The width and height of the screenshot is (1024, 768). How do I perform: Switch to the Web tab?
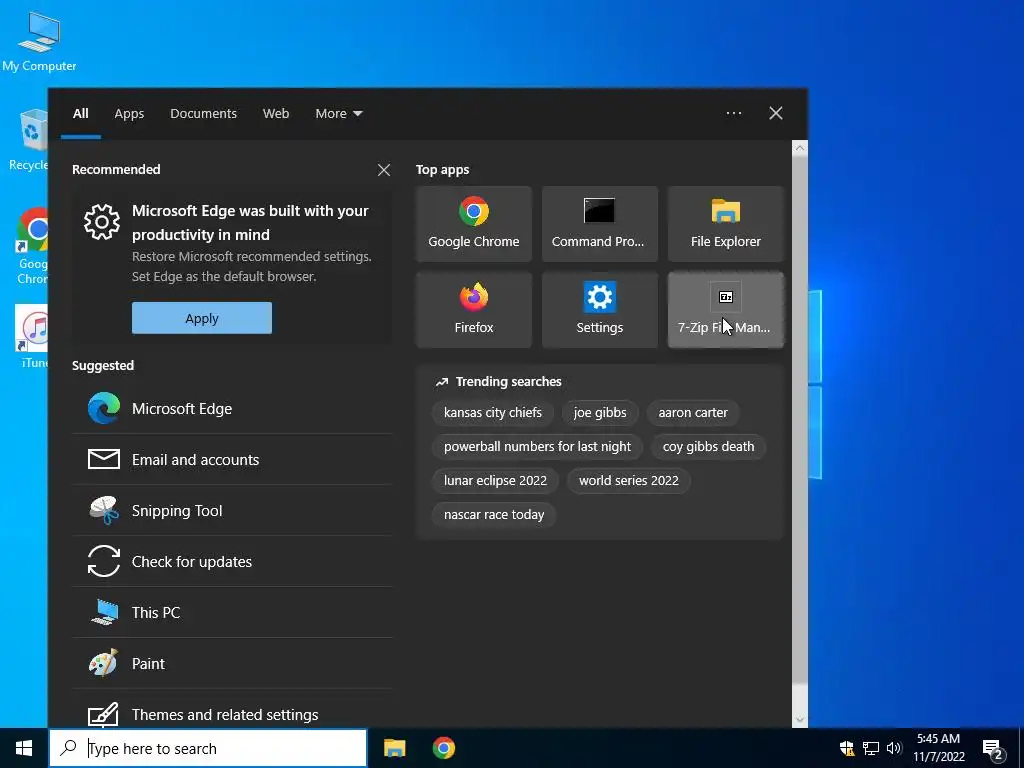pos(276,114)
